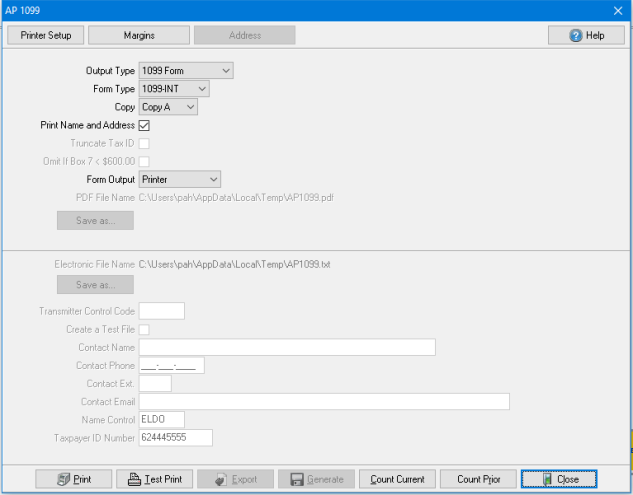
Task: Open Printer Setup
Action: pyautogui.click(x=46, y=35)
